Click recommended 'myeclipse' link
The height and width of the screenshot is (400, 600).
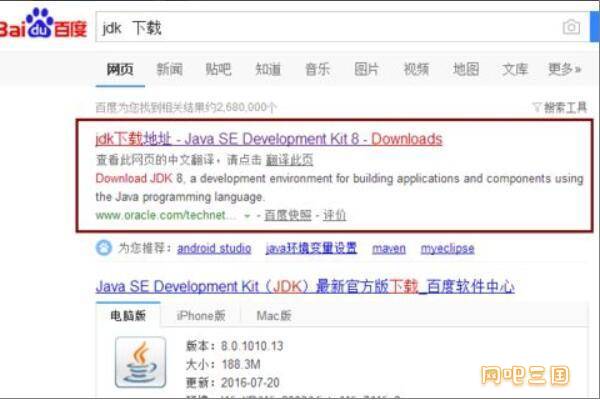[447, 248]
